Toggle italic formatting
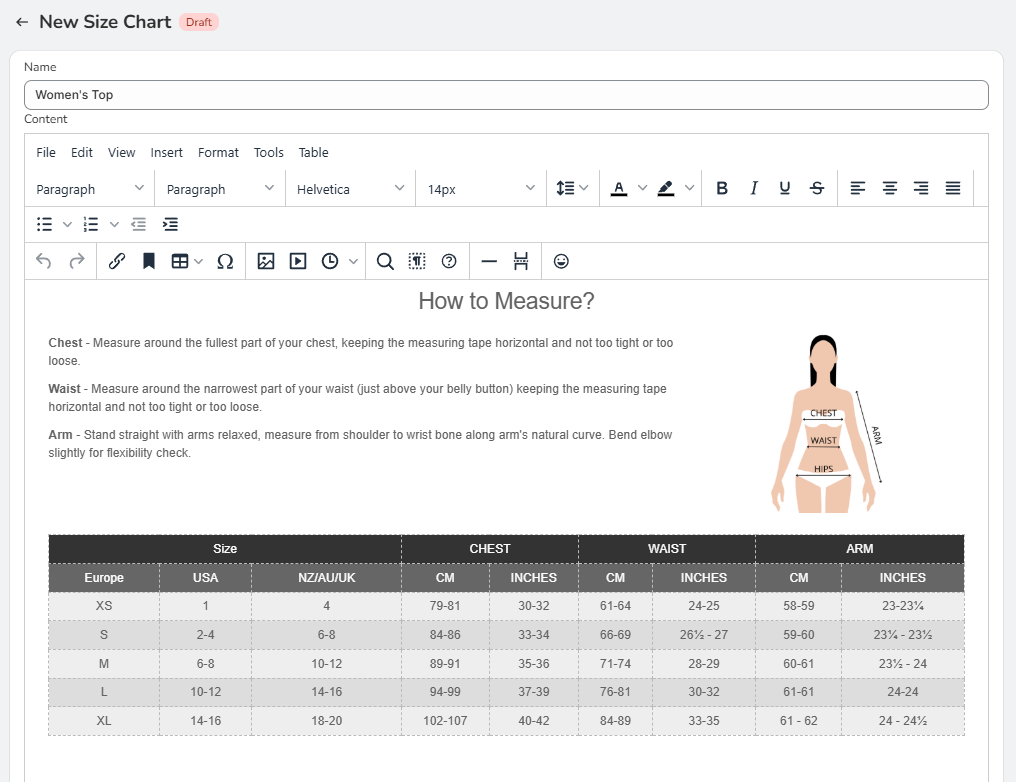The width and height of the screenshot is (1016, 782). (754, 188)
